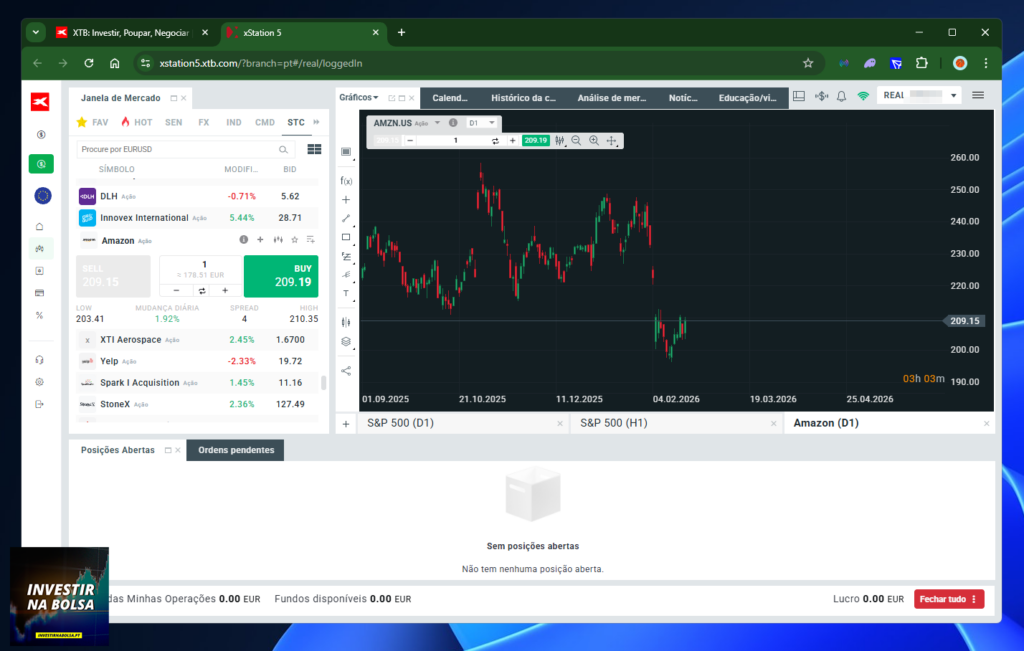Select the FX market category tab
This screenshot has width=1024, height=651.
coord(204,122)
